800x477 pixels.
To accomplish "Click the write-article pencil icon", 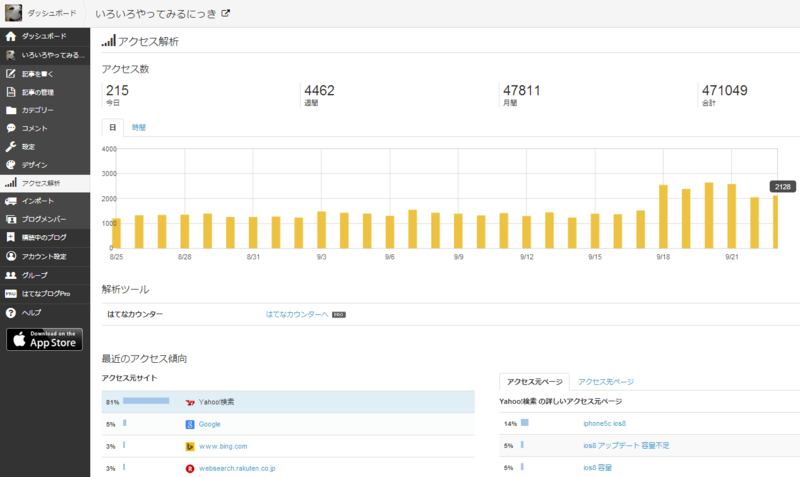I will (x=11, y=73).
